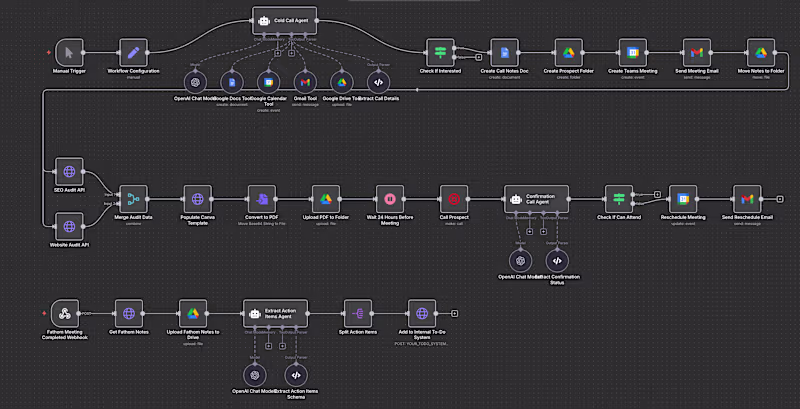This screenshot has width=800, height=409.
Task: Open the Reschedule Meeting calendar node
Action: (x=683, y=199)
